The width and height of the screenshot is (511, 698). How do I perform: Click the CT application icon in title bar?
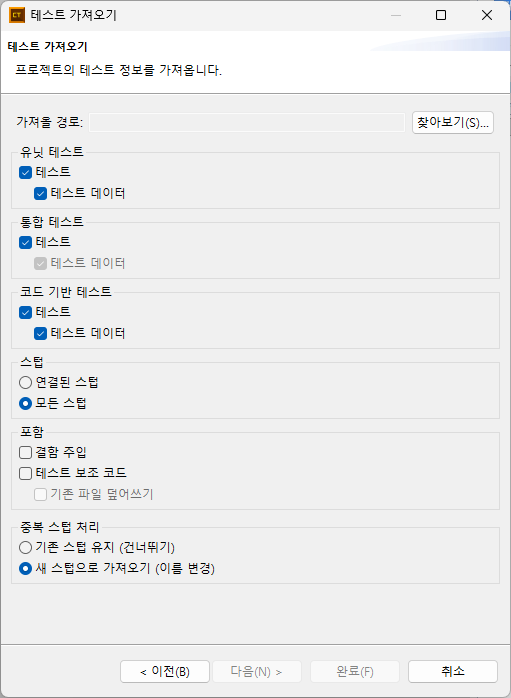click(x=17, y=15)
